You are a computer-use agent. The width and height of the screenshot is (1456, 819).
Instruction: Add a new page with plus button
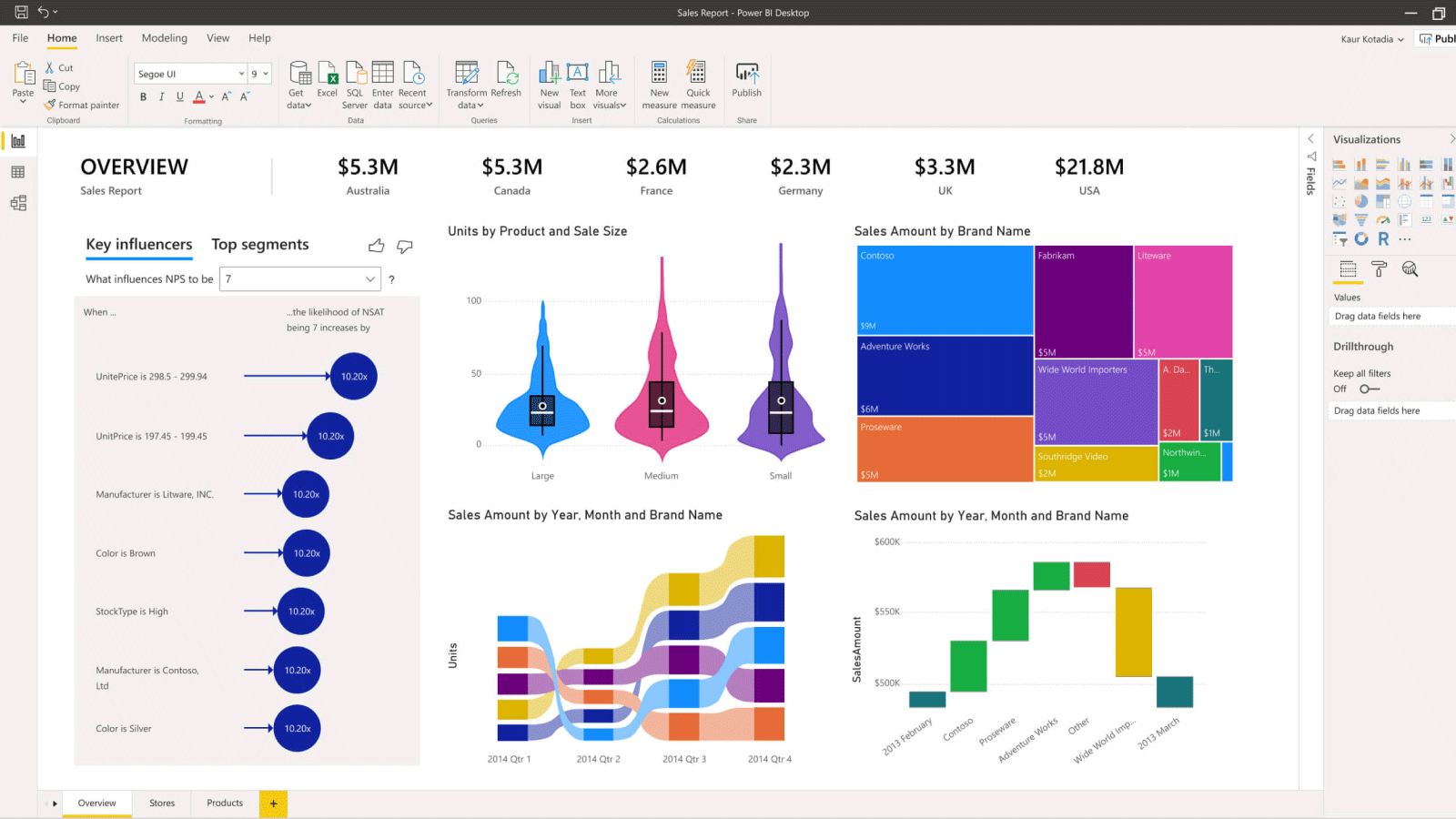click(x=273, y=804)
